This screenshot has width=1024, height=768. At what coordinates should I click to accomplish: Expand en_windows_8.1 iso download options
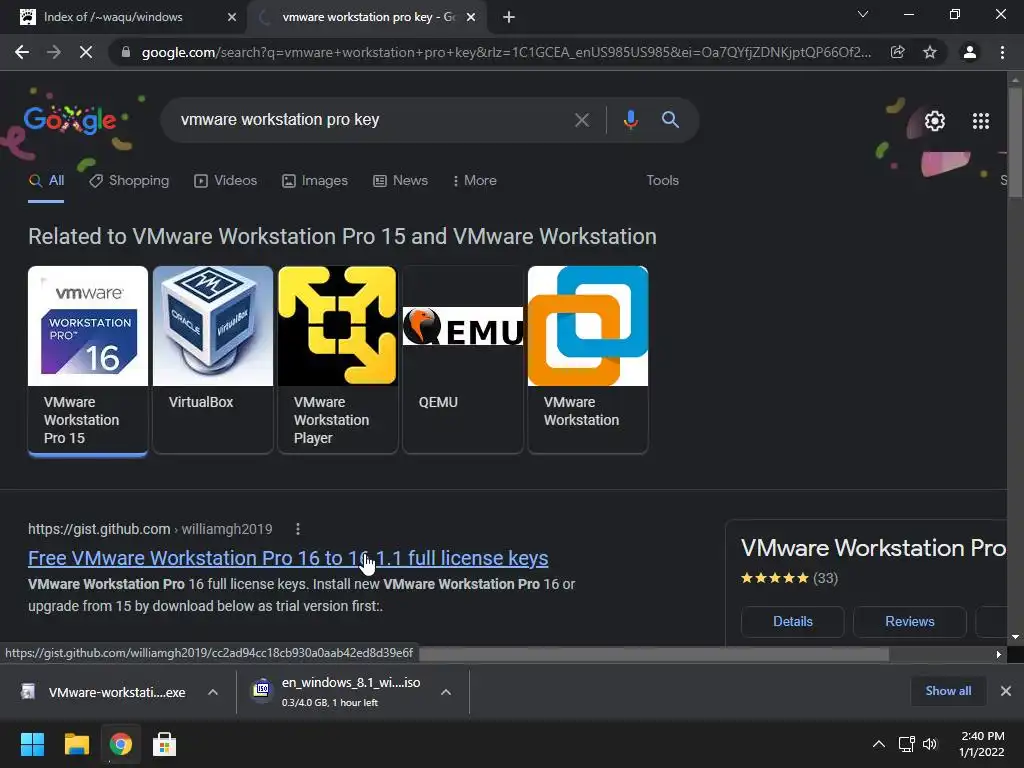coord(446,692)
